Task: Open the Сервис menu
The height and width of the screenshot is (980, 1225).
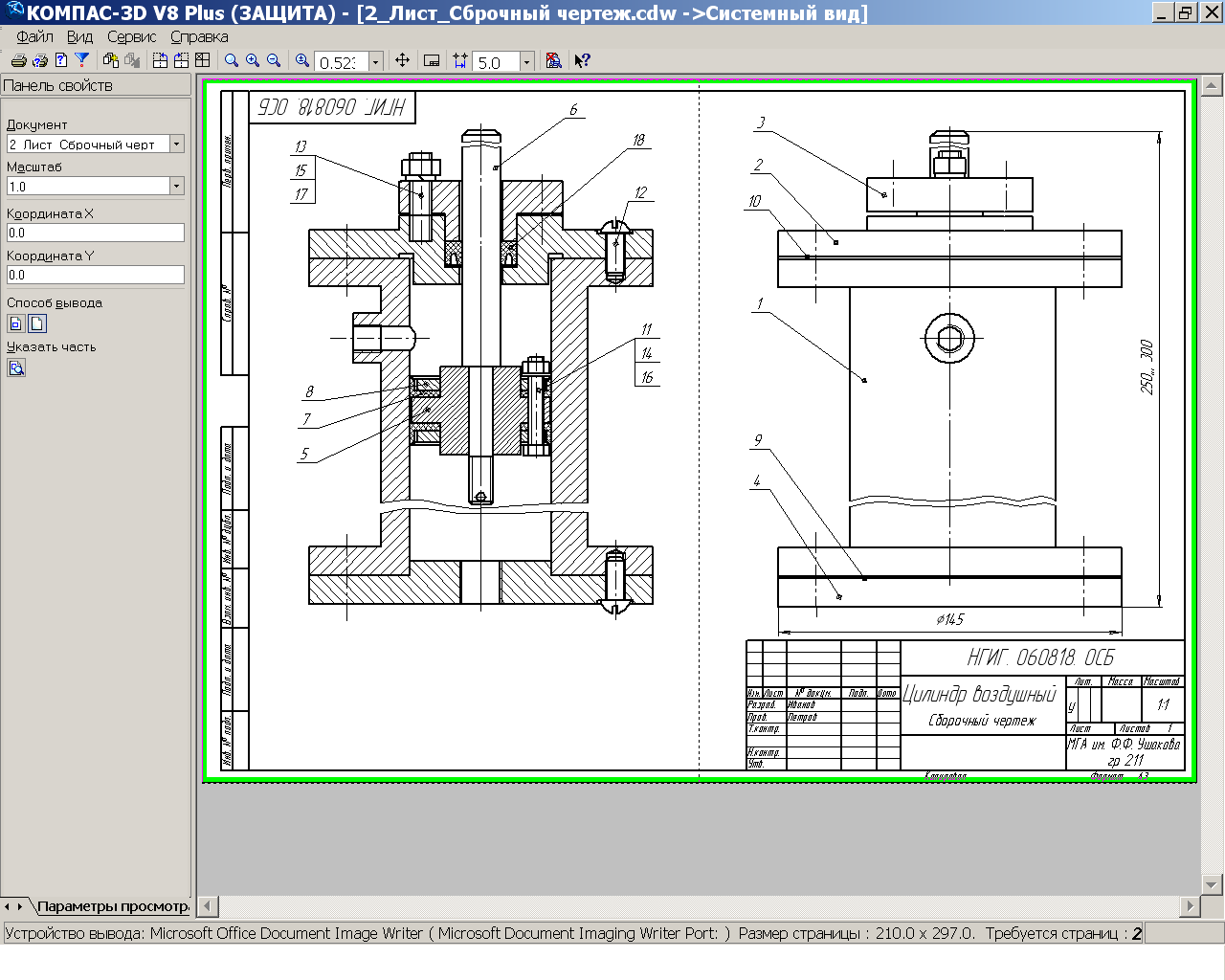Action: [x=131, y=36]
